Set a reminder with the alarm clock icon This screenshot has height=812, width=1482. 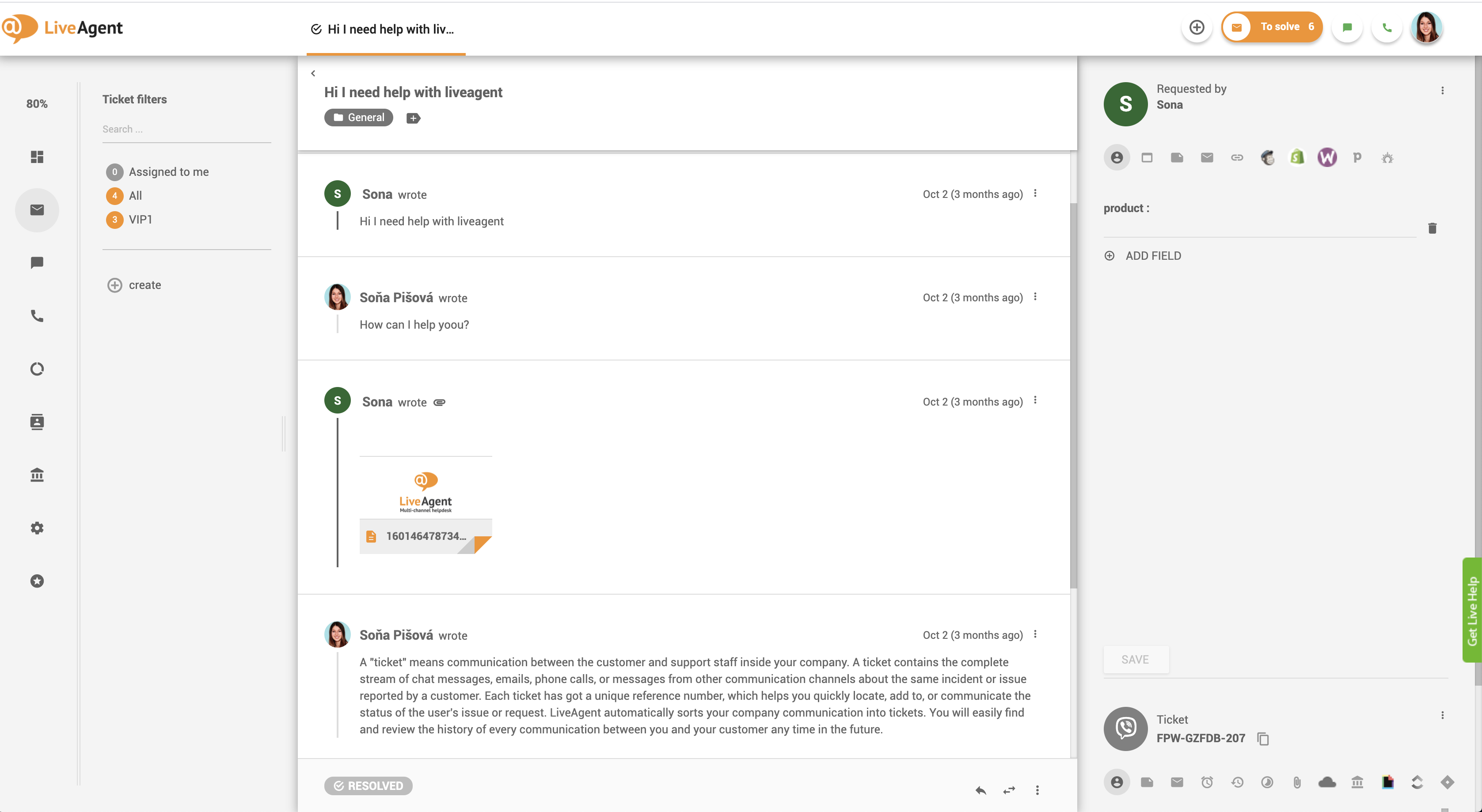[1208, 782]
